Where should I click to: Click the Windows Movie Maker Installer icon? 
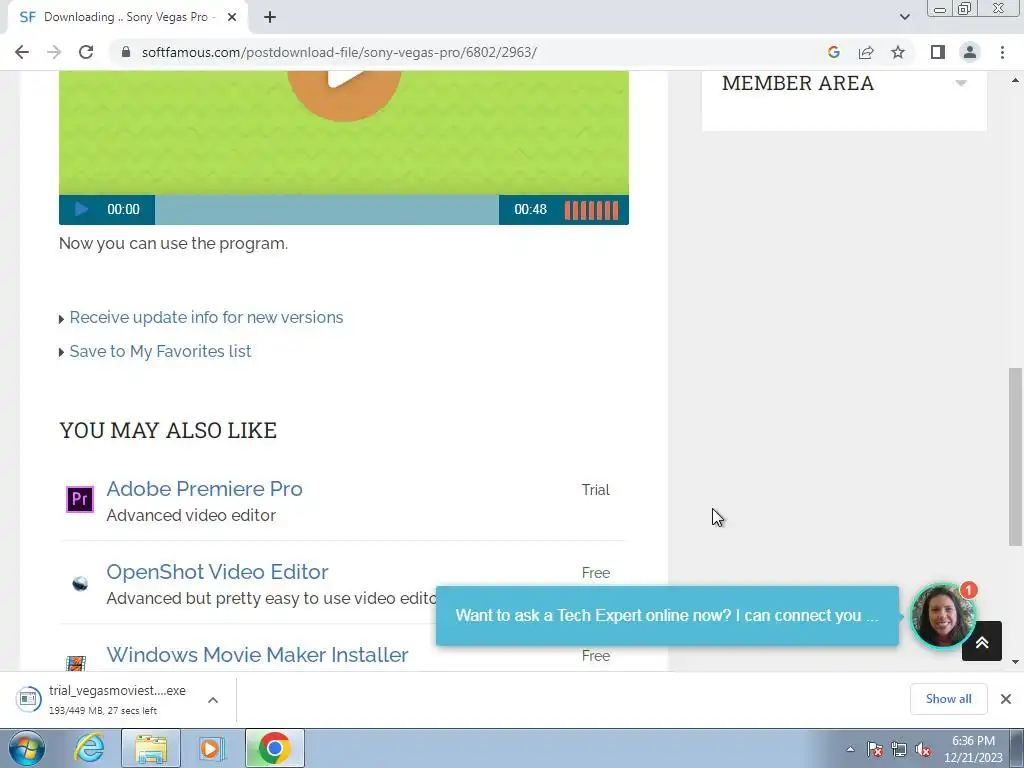tap(76, 663)
